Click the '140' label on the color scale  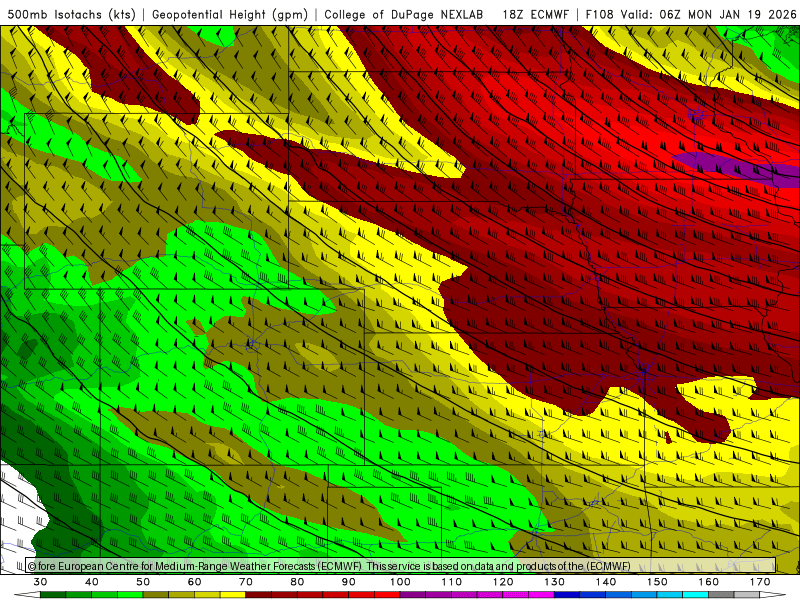click(606, 582)
